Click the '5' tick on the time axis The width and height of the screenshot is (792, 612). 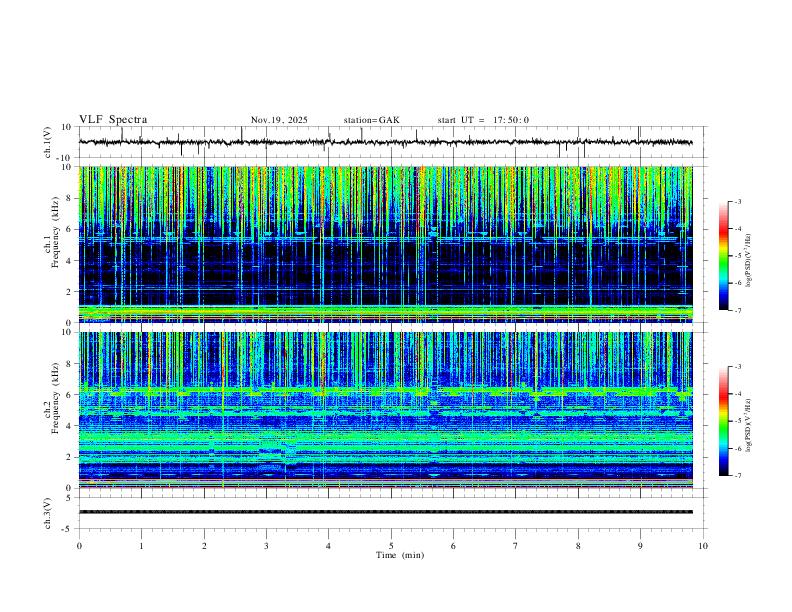pyautogui.click(x=391, y=546)
